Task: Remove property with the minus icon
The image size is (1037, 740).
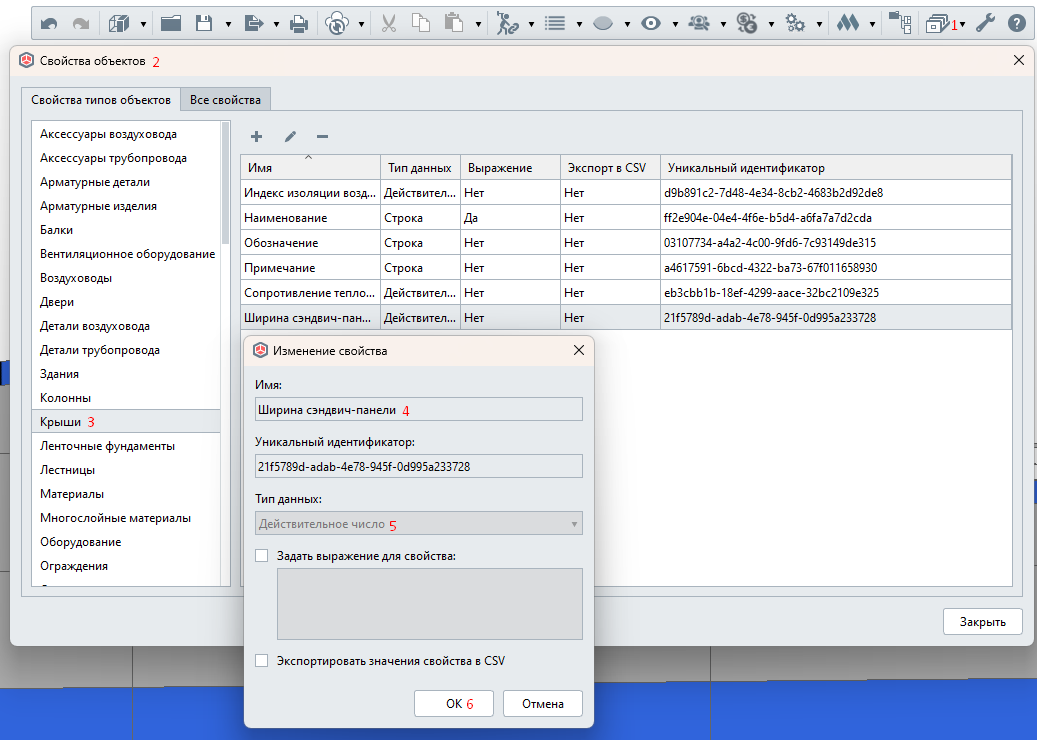Action: tap(323, 136)
